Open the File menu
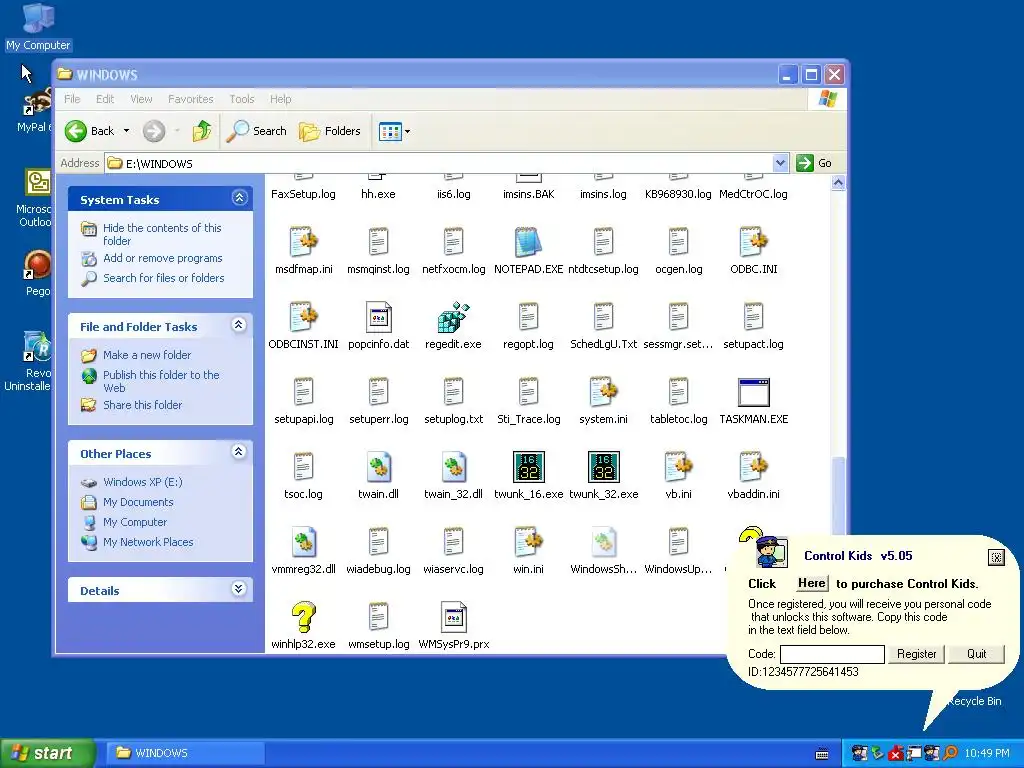Image resolution: width=1024 pixels, height=768 pixels. pyautogui.click(x=72, y=99)
